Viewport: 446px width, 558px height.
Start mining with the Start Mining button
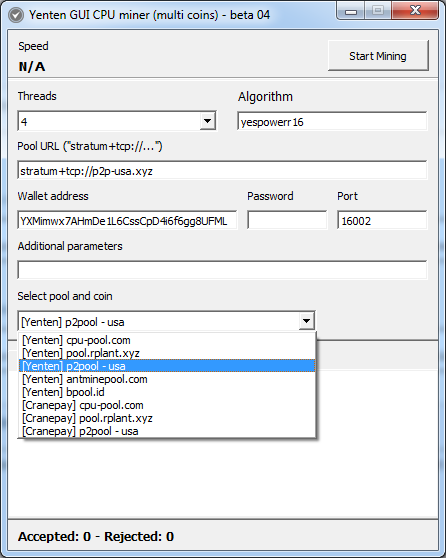(378, 56)
